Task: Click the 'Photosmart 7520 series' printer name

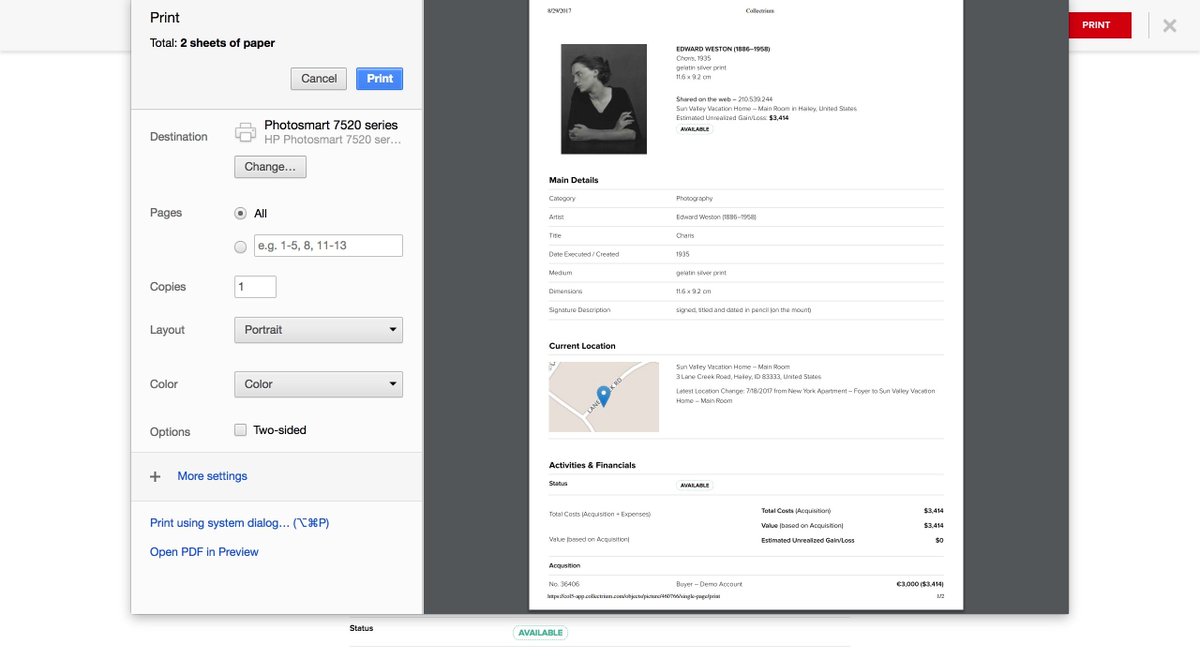Action: pyautogui.click(x=331, y=125)
